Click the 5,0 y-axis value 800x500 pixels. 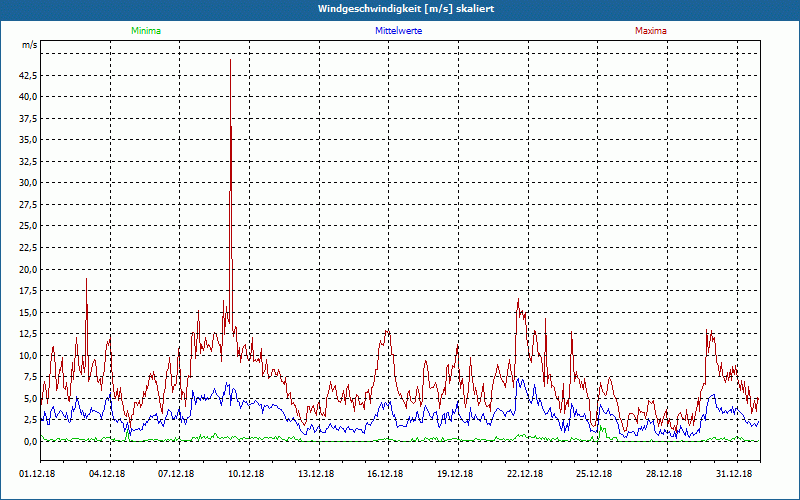(x=30, y=399)
